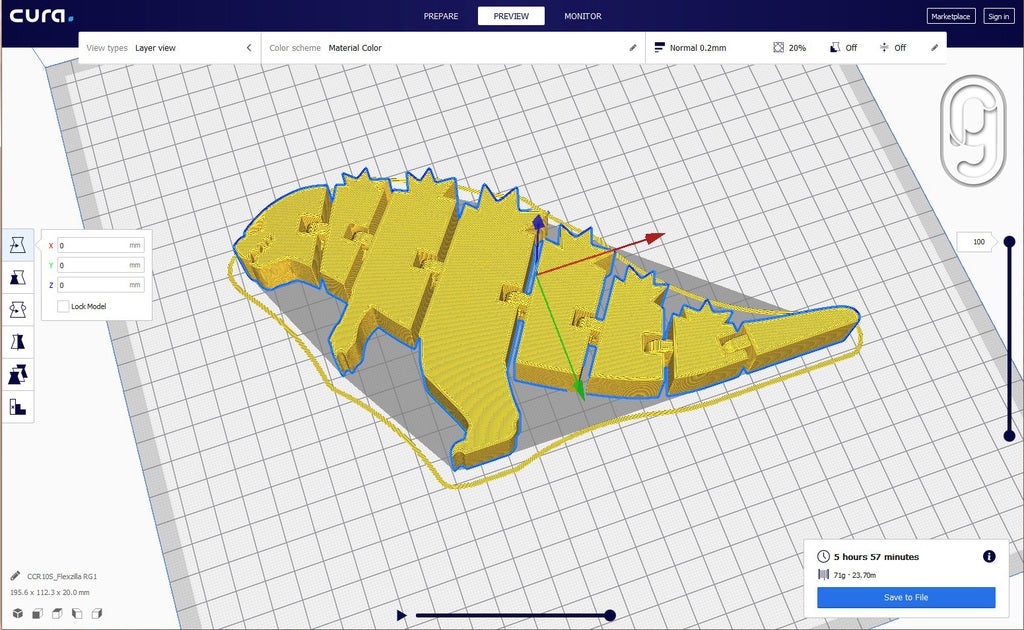
Task: Edit the print job name pencil
Action: click(x=15, y=576)
